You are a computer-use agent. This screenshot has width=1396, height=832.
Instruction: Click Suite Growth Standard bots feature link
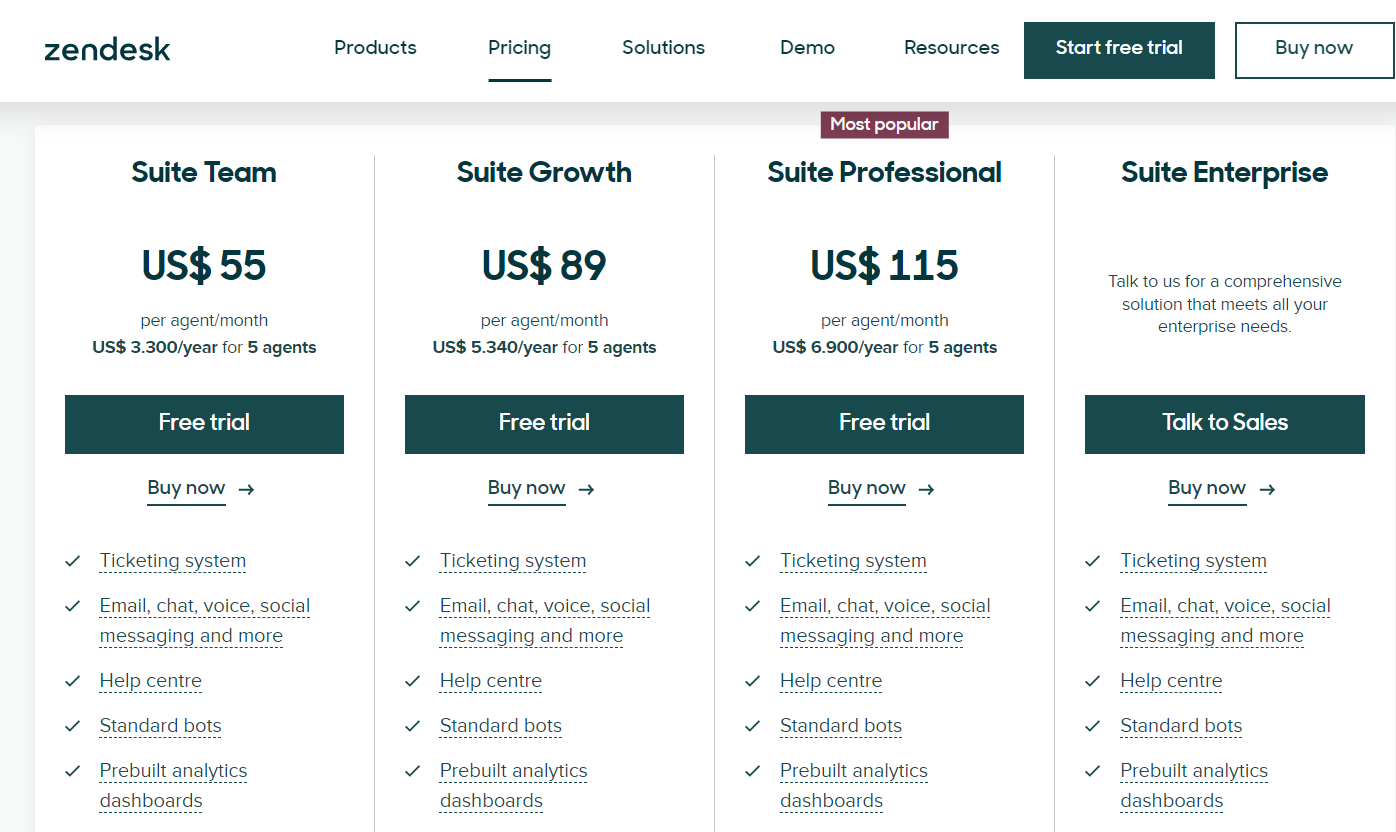(x=500, y=726)
